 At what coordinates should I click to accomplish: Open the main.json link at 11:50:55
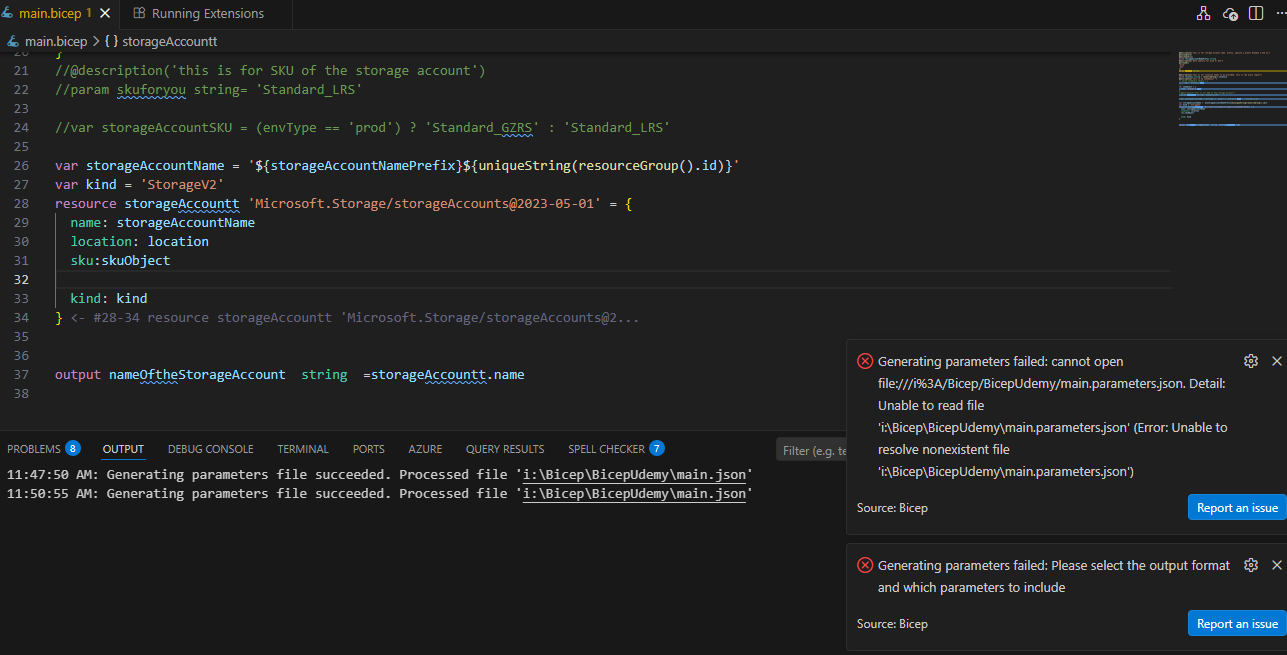[x=634, y=494]
